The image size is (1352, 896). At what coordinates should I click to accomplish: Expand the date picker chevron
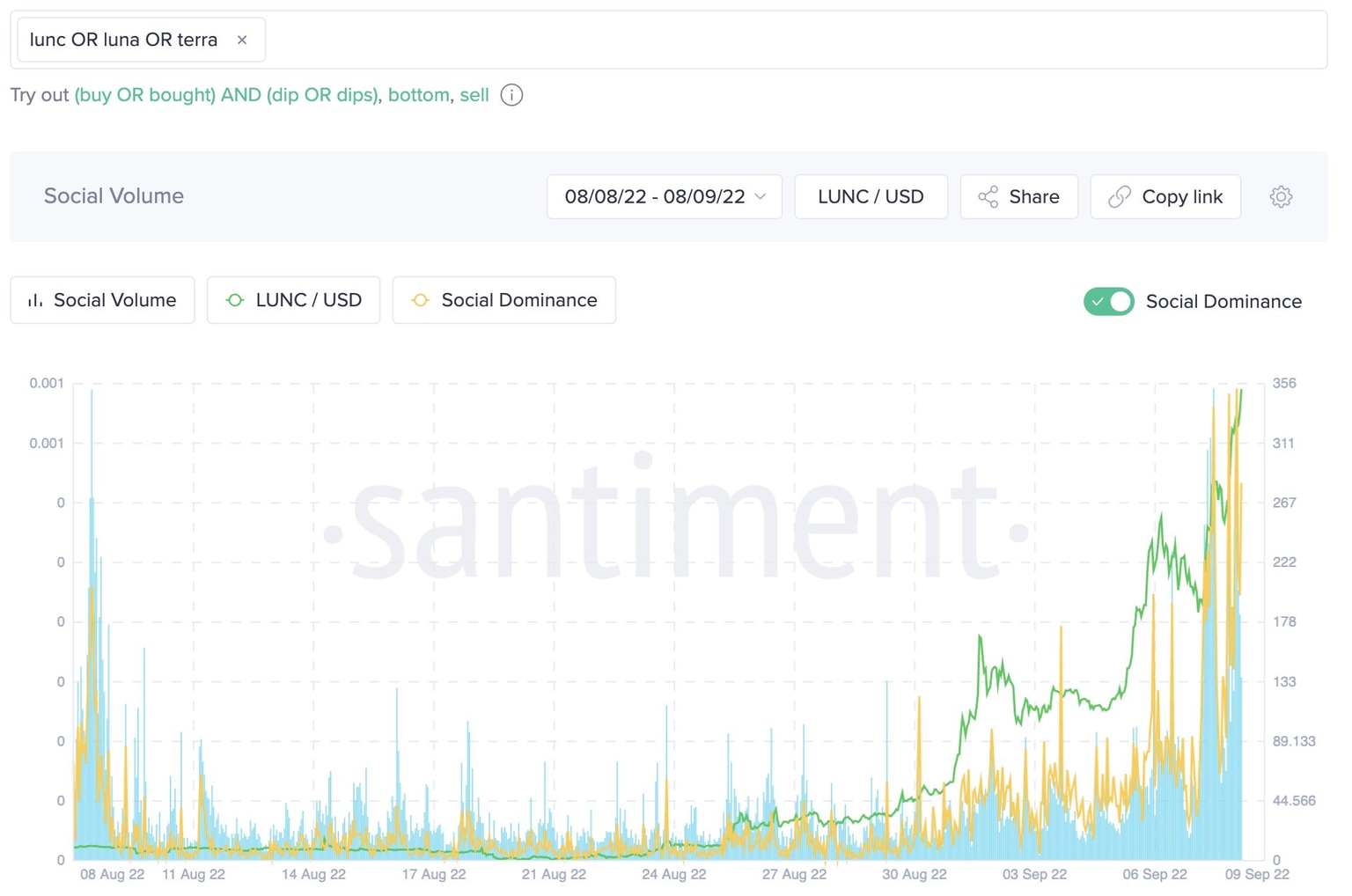pos(760,196)
